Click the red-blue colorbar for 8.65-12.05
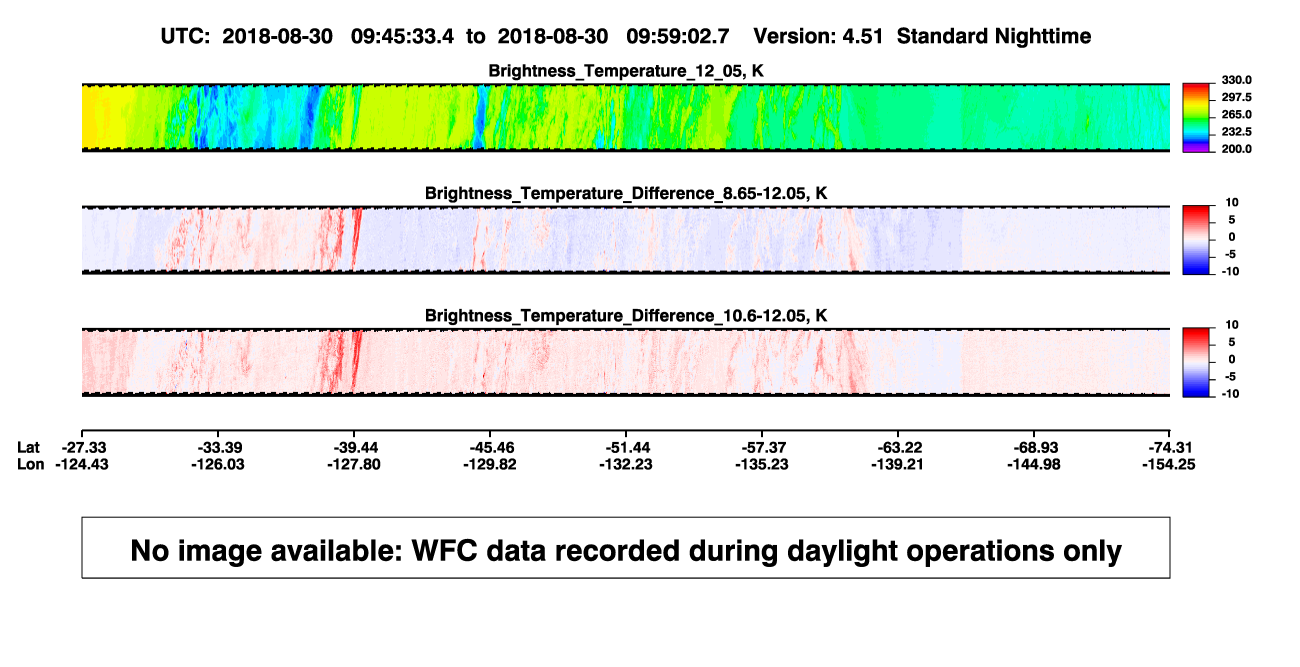Viewport: 1300px width, 667px height. [x=1196, y=240]
